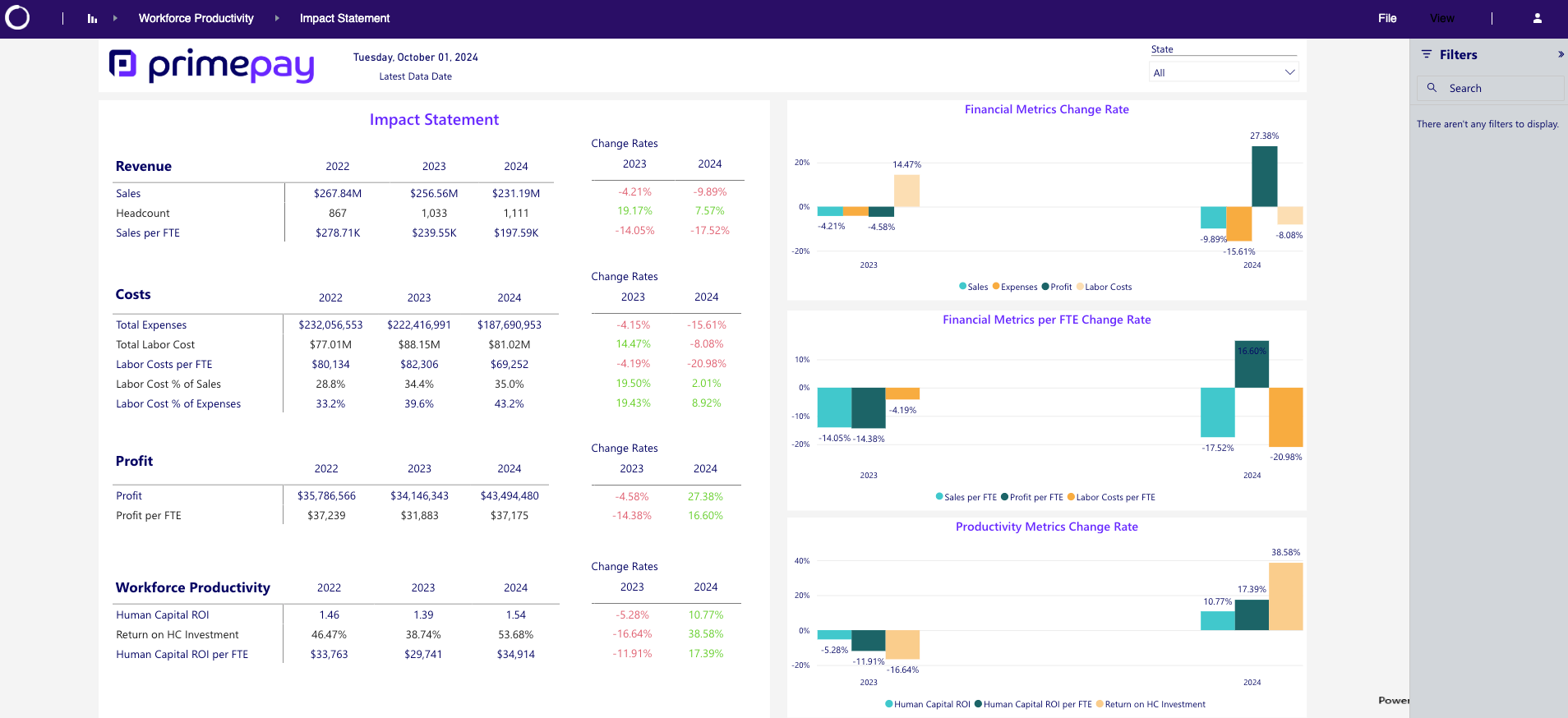The image size is (1568, 718).
Task: Click the 27.38% Profit bar for 2024
Action: click(x=1265, y=177)
